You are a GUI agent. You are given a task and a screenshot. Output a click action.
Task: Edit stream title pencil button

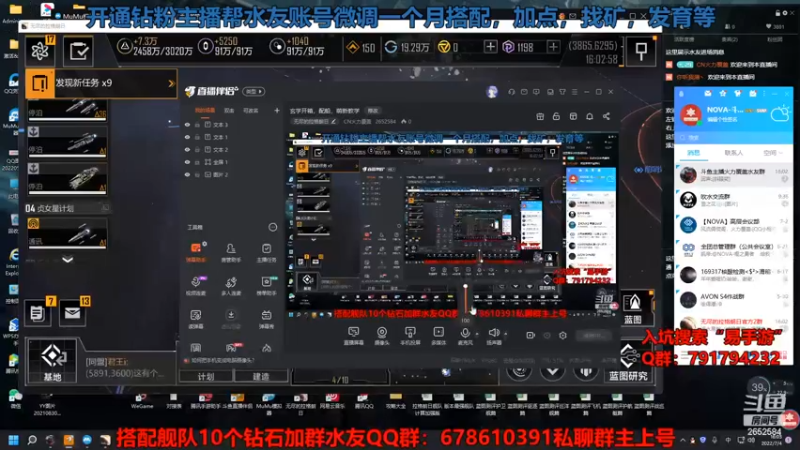click(x=333, y=121)
